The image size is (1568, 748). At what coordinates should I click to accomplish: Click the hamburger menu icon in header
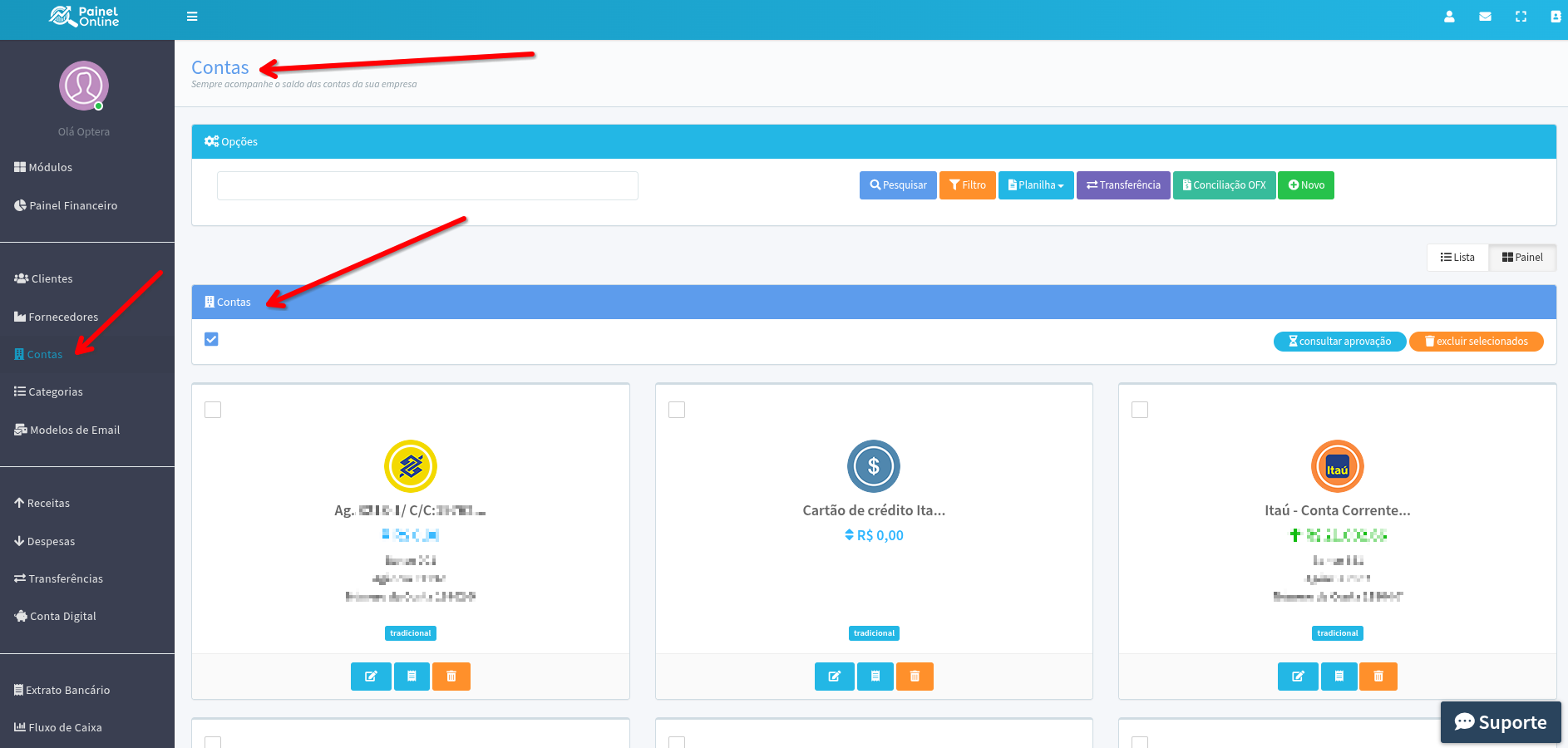point(192,17)
